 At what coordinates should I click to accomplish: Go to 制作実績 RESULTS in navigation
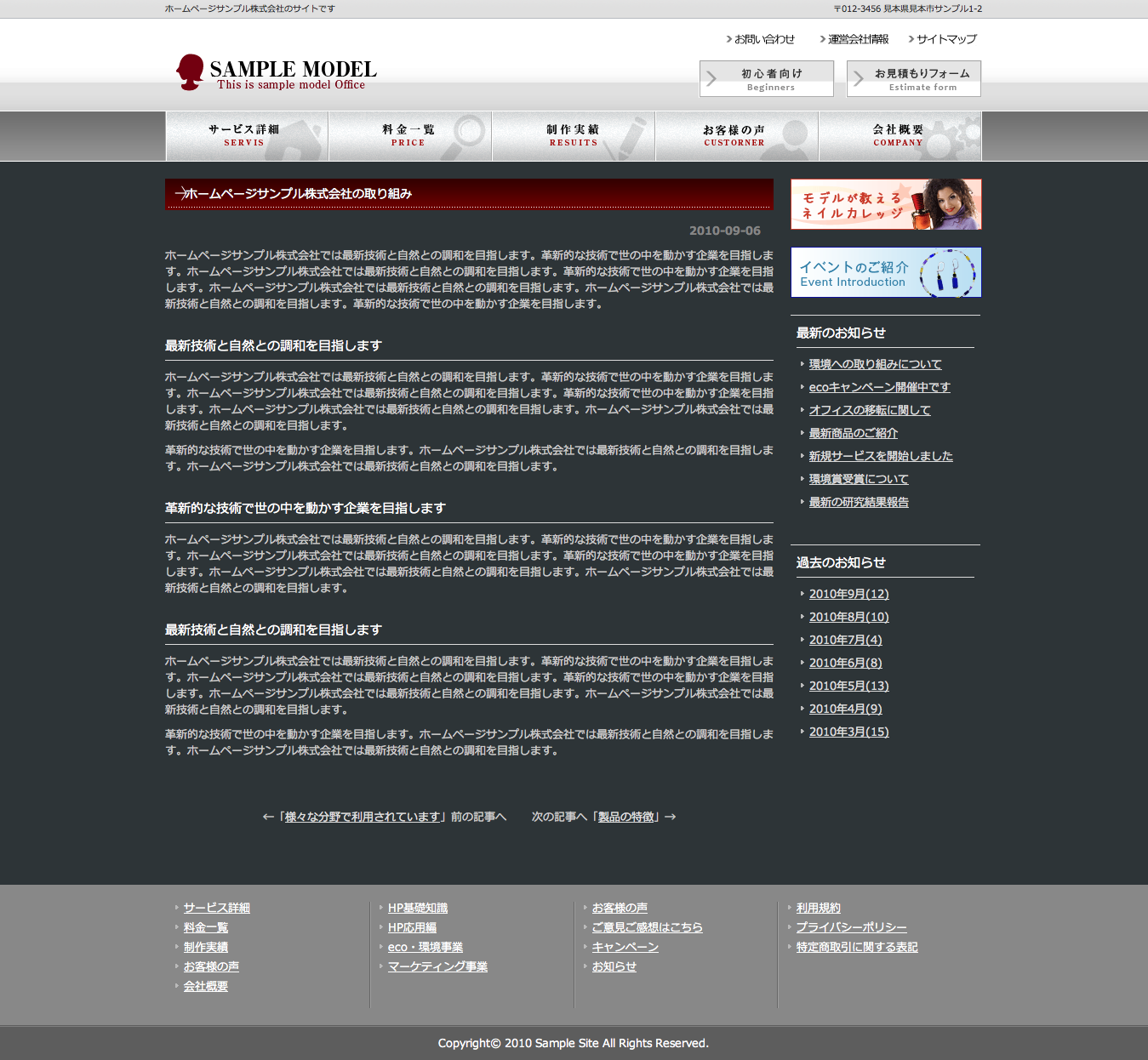(x=573, y=136)
